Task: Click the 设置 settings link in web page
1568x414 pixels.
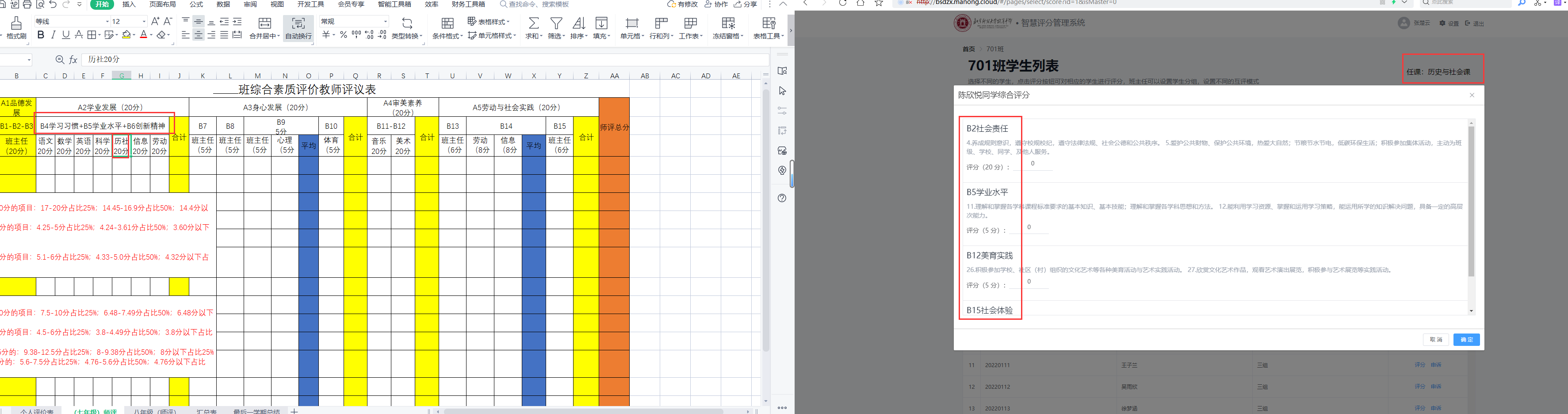Action: 1449,23
